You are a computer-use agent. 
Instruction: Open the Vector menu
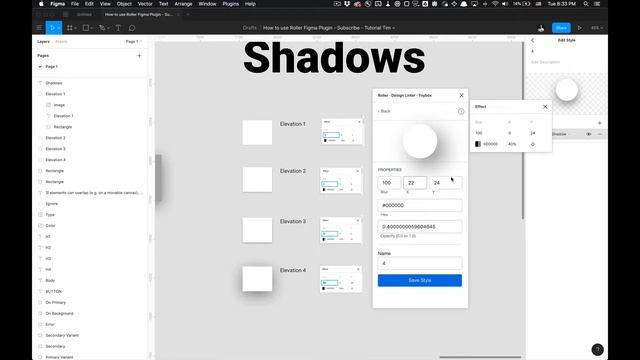(x=145, y=4)
